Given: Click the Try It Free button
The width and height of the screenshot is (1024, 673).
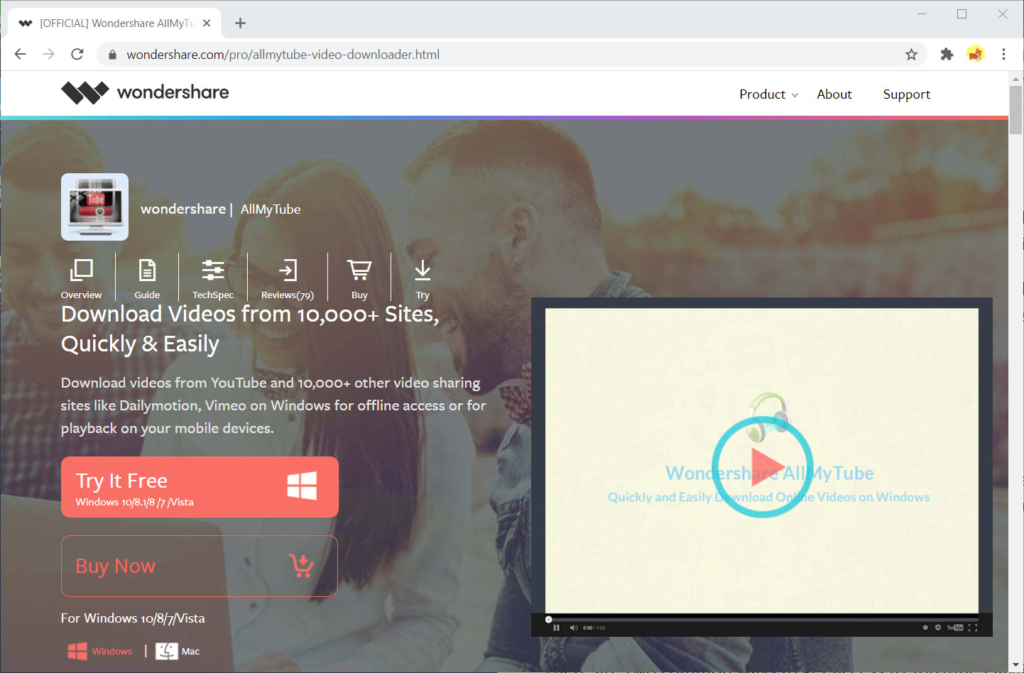Looking at the screenshot, I should point(200,487).
